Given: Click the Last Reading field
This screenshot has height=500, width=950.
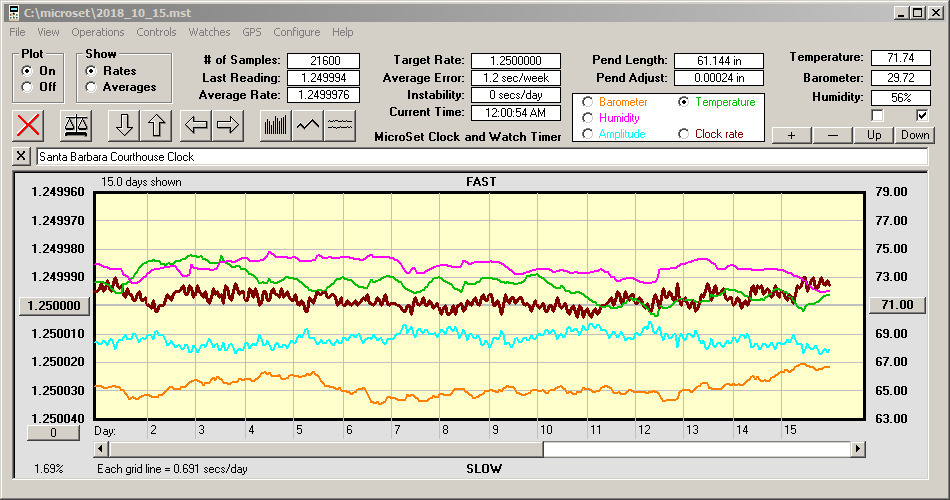Looking at the screenshot, I should [x=324, y=78].
